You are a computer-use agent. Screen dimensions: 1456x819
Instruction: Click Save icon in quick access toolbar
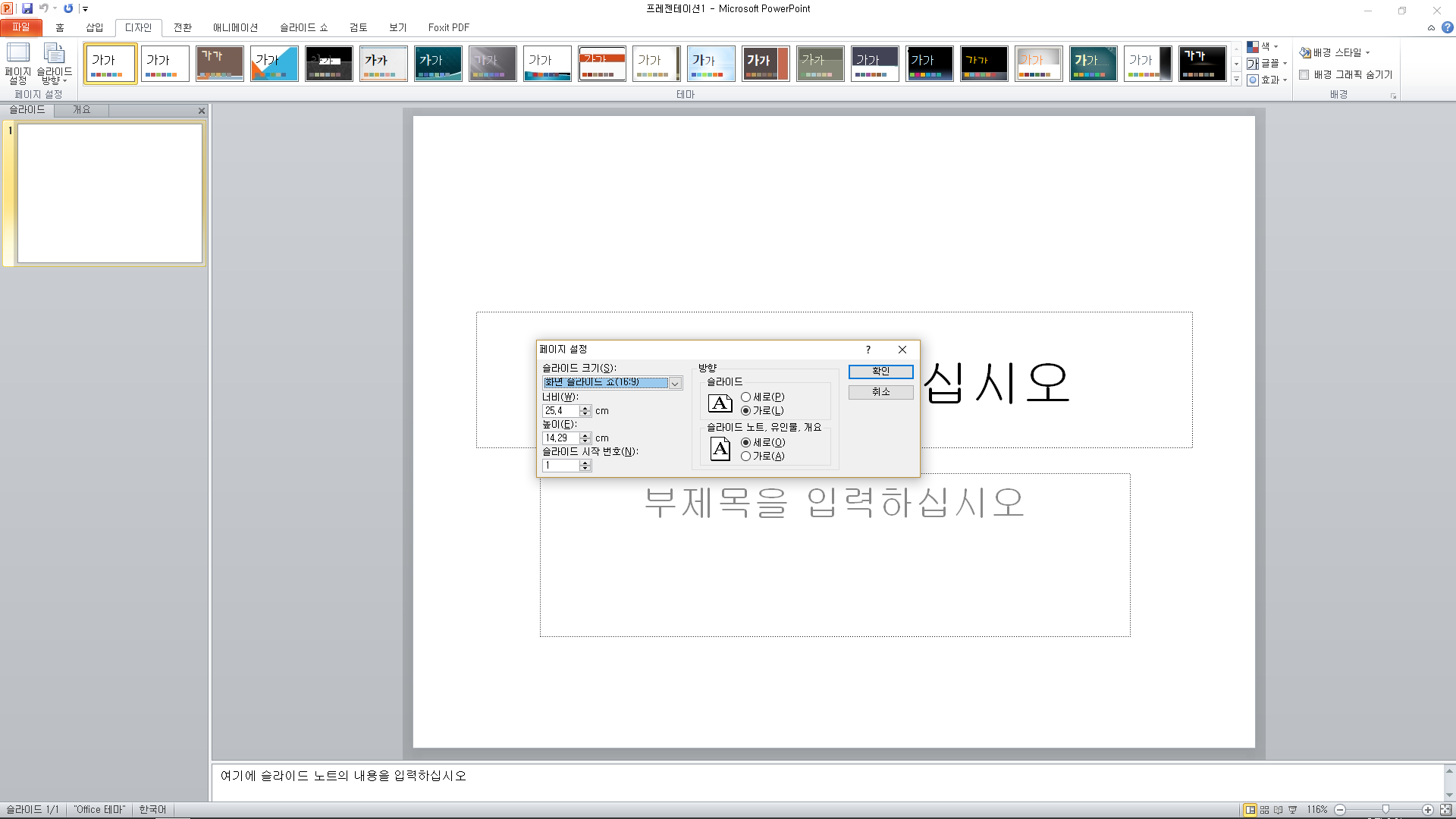(27, 8)
